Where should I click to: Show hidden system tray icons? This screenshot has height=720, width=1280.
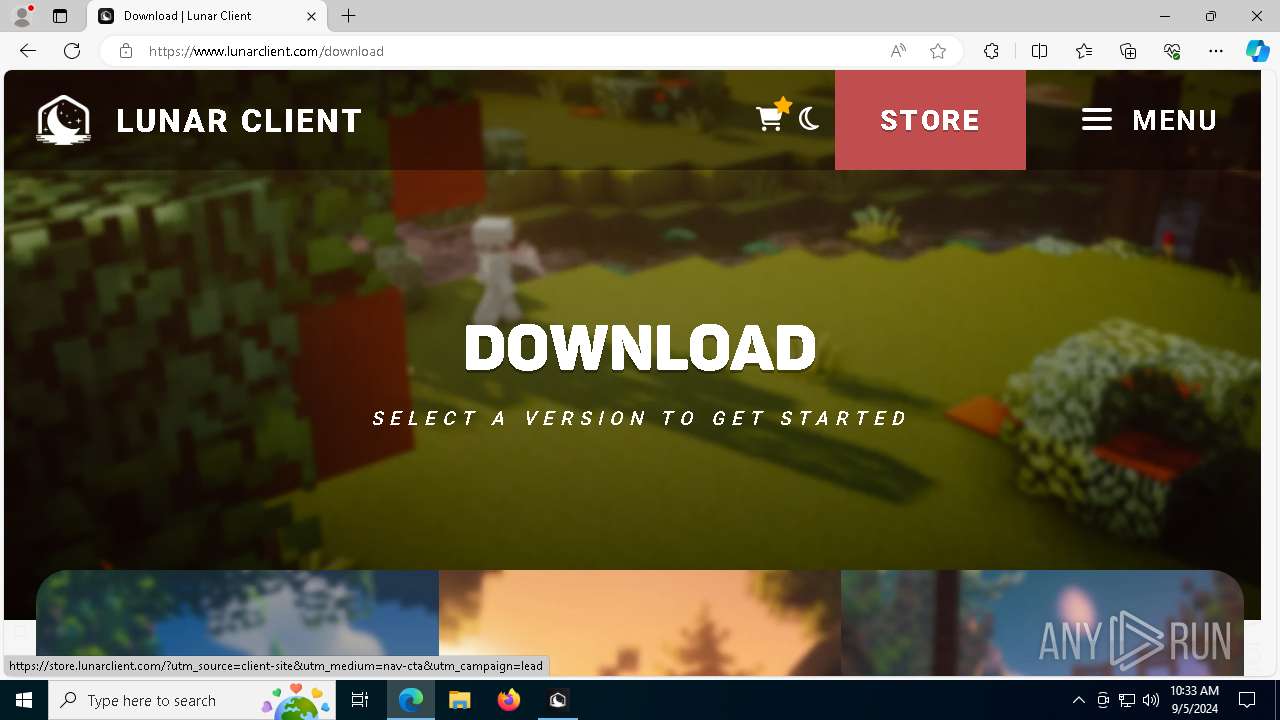tap(1079, 700)
